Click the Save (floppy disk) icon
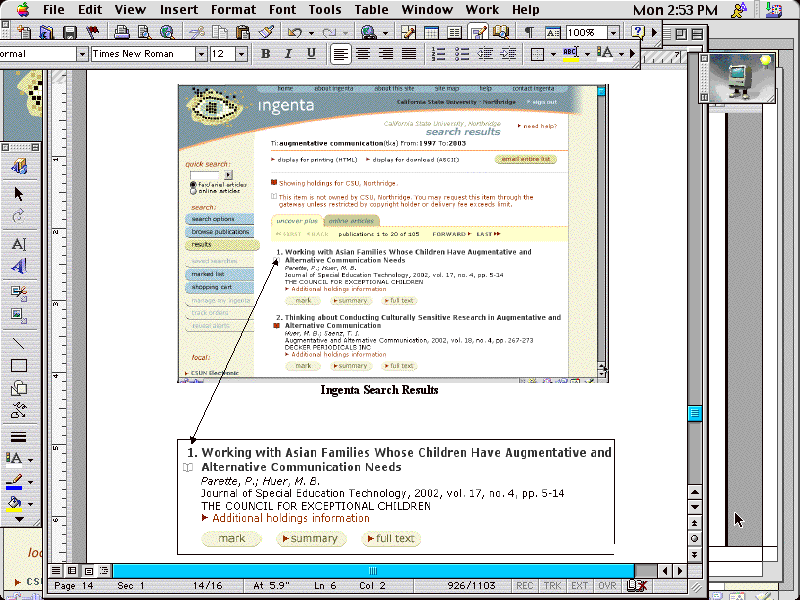This screenshot has width=800, height=600. [x=69, y=33]
